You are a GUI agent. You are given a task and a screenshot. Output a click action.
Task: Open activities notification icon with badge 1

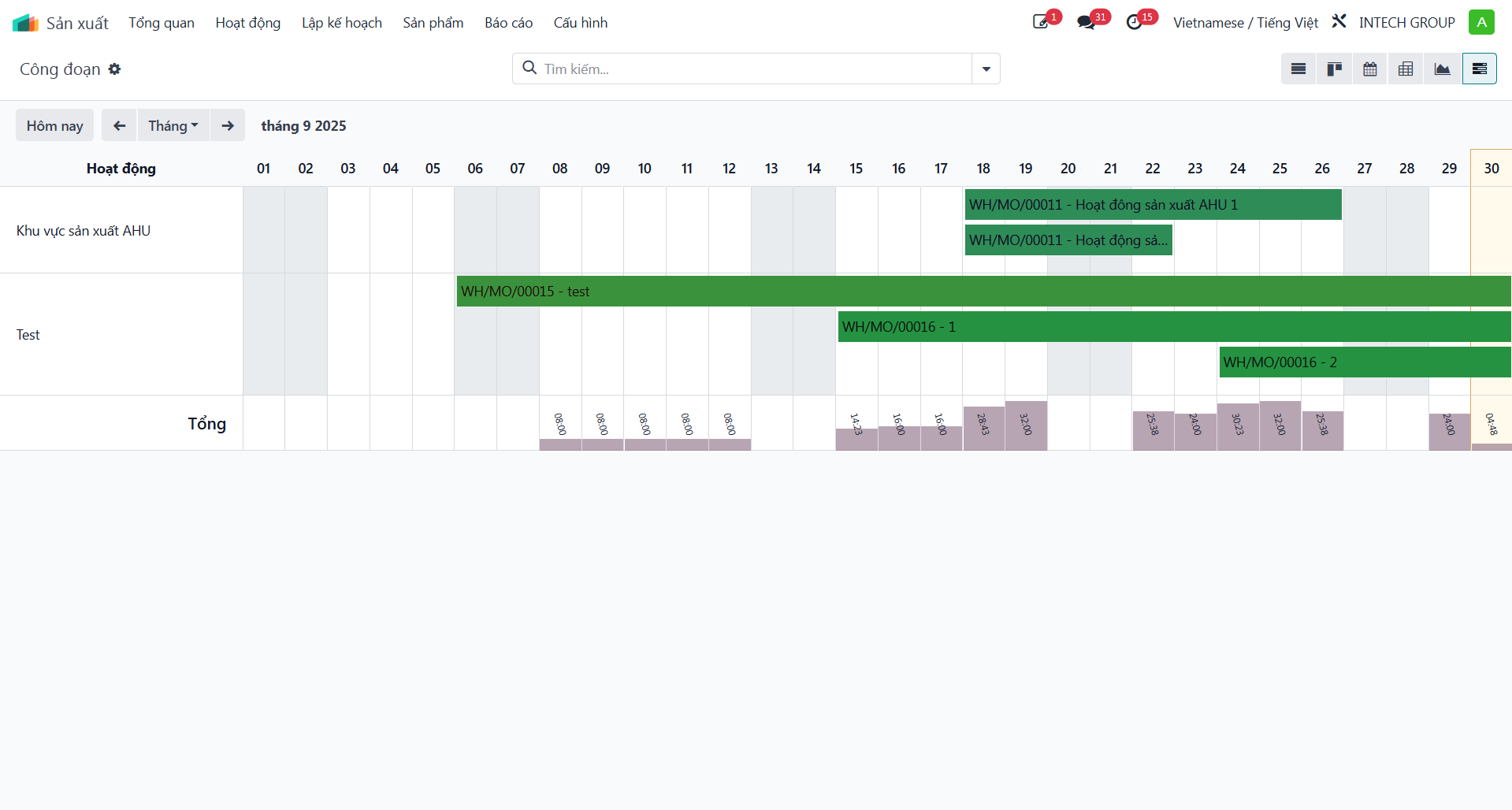pyautogui.click(x=1042, y=22)
